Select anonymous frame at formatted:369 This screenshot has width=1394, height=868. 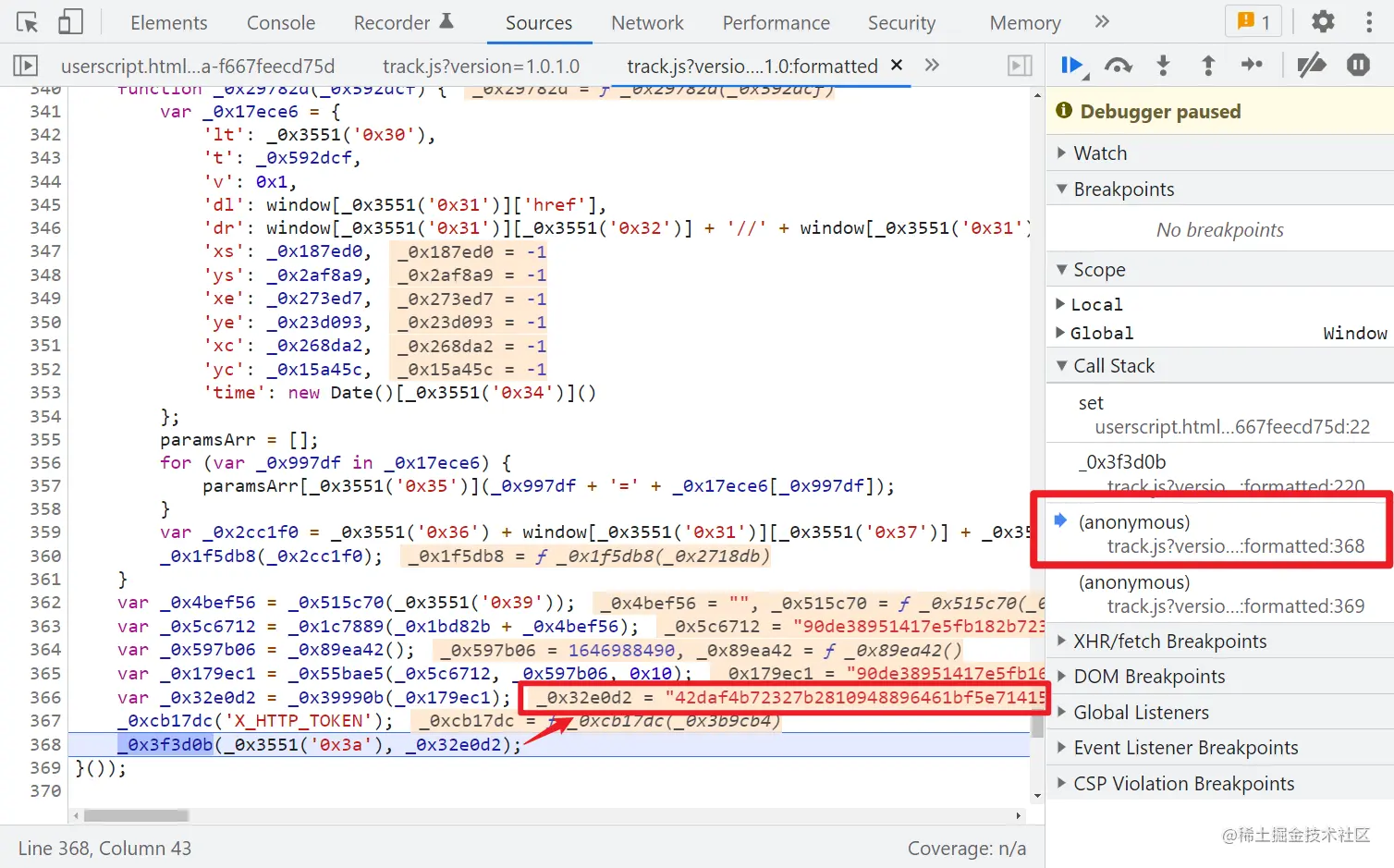[x=1220, y=593]
